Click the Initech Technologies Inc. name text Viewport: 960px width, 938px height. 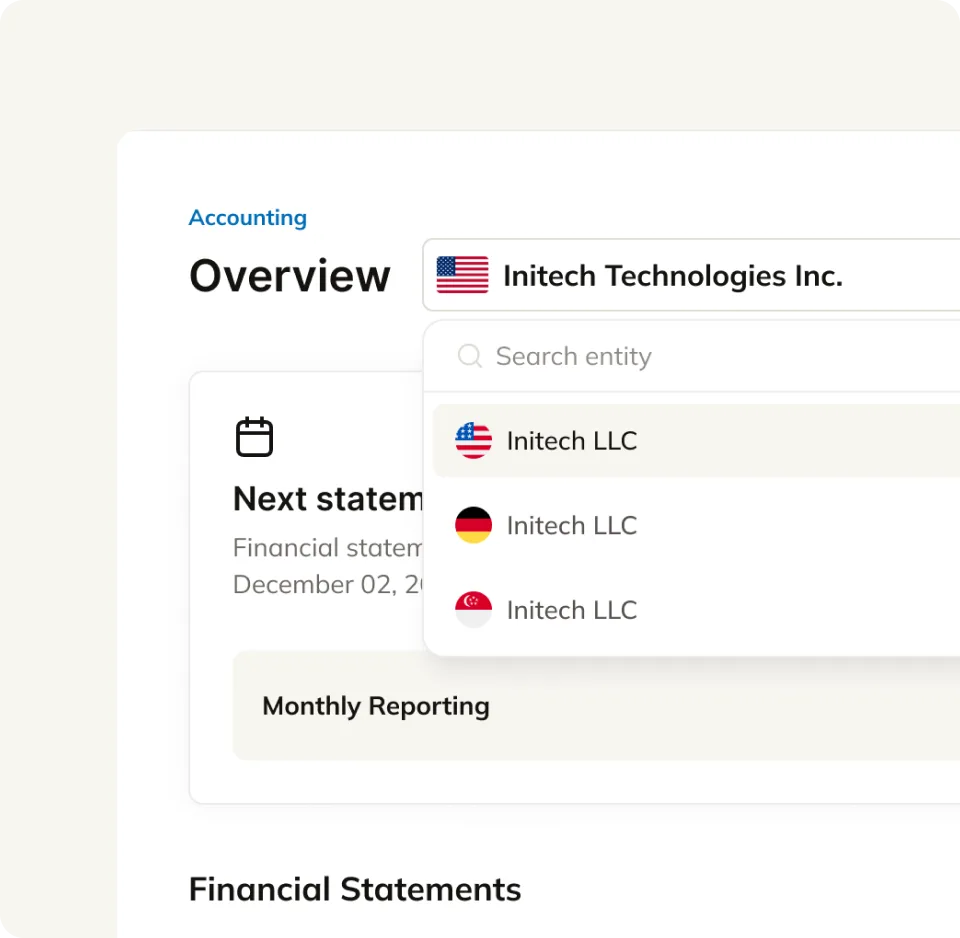click(x=672, y=276)
